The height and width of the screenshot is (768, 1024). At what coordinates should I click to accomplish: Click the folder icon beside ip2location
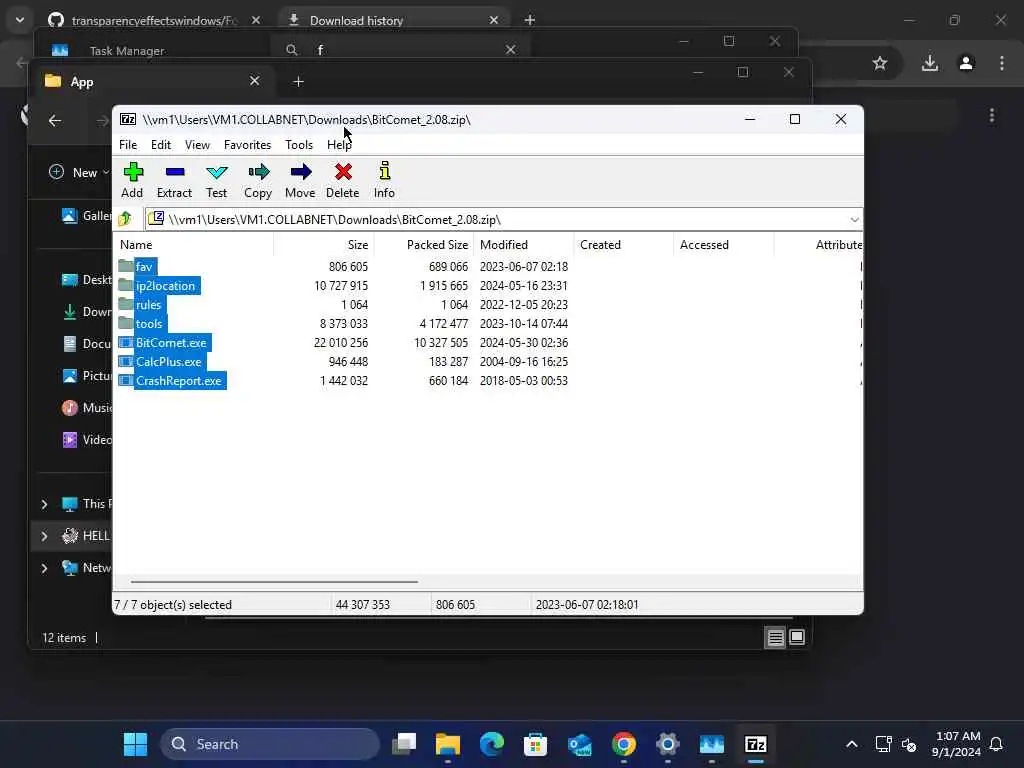point(125,285)
